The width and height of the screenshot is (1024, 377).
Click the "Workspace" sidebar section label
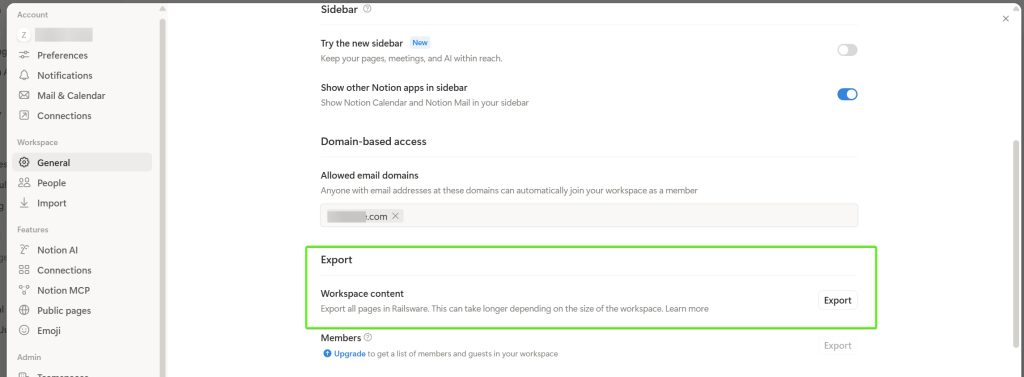[37, 142]
